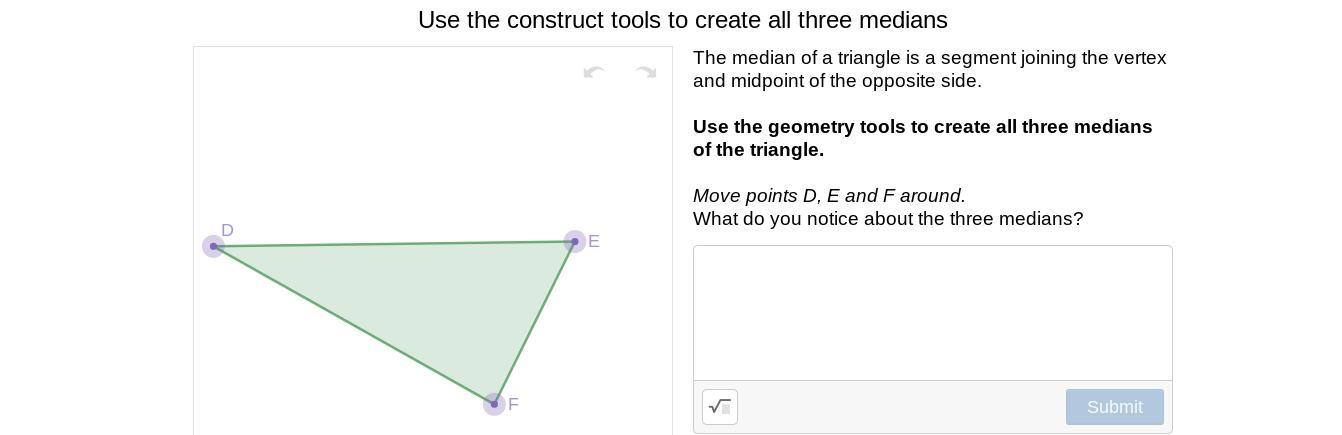Screen dimensions: 1342x435
Task: Click the 'What do you notice' question
Action: (x=887, y=219)
